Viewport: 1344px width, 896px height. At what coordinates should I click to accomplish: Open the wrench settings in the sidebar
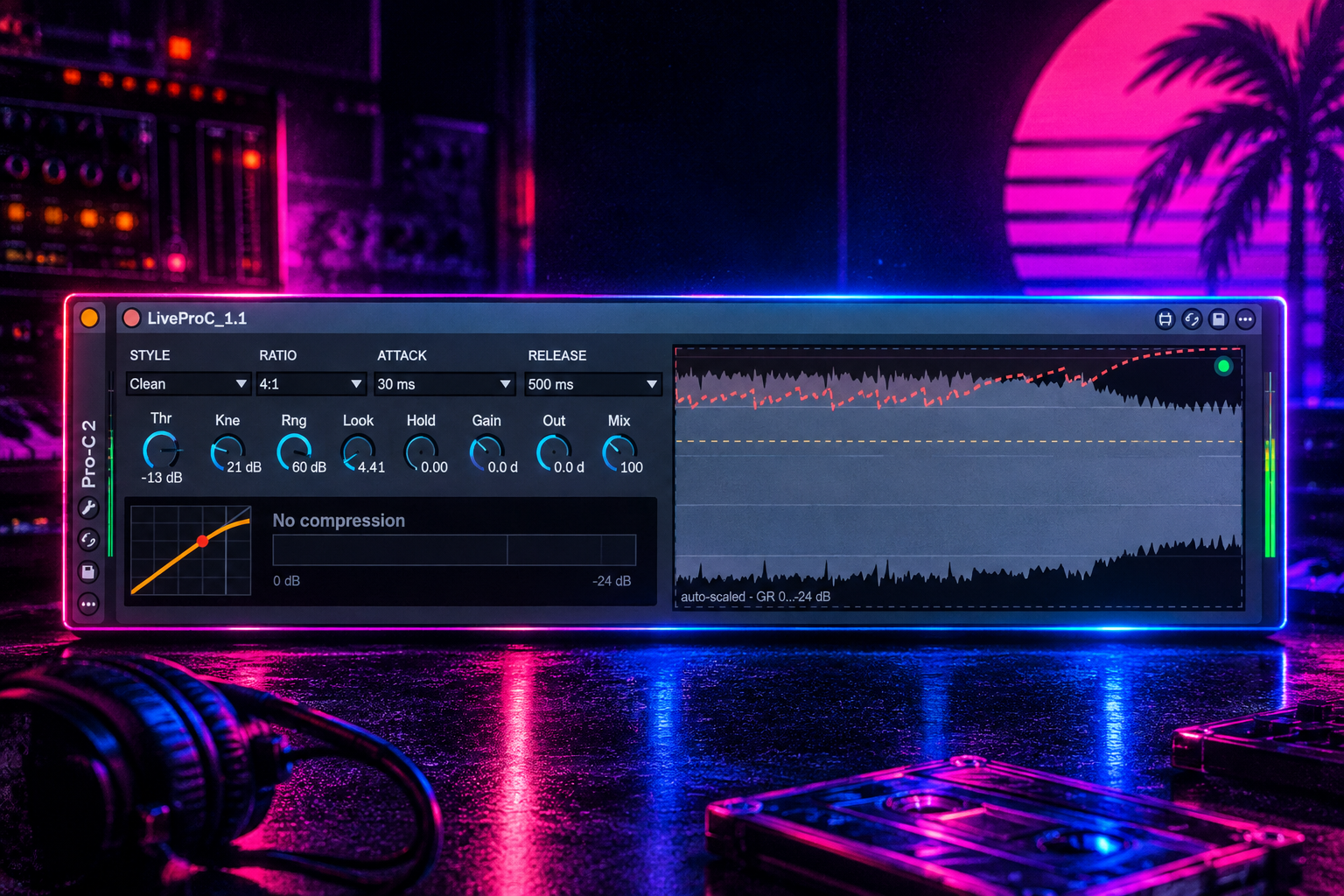click(88, 507)
